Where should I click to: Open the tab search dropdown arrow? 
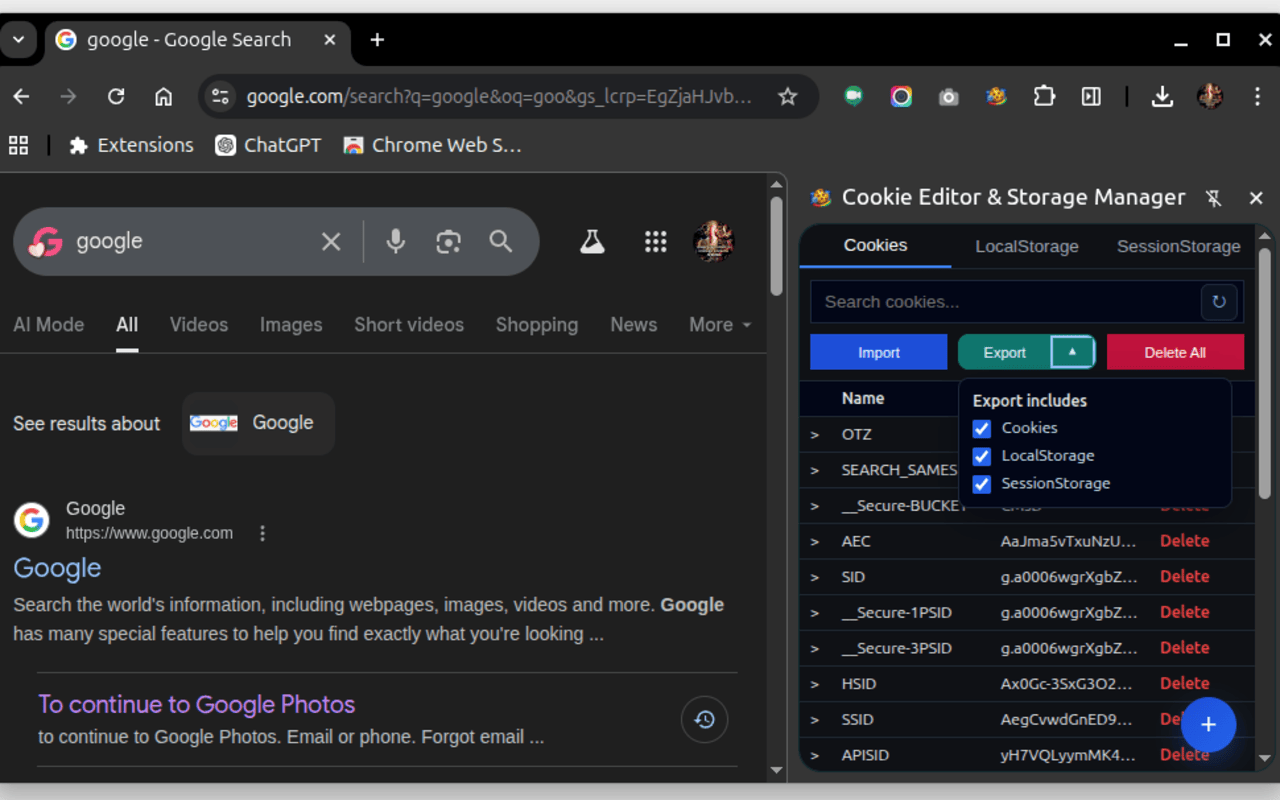18,40
